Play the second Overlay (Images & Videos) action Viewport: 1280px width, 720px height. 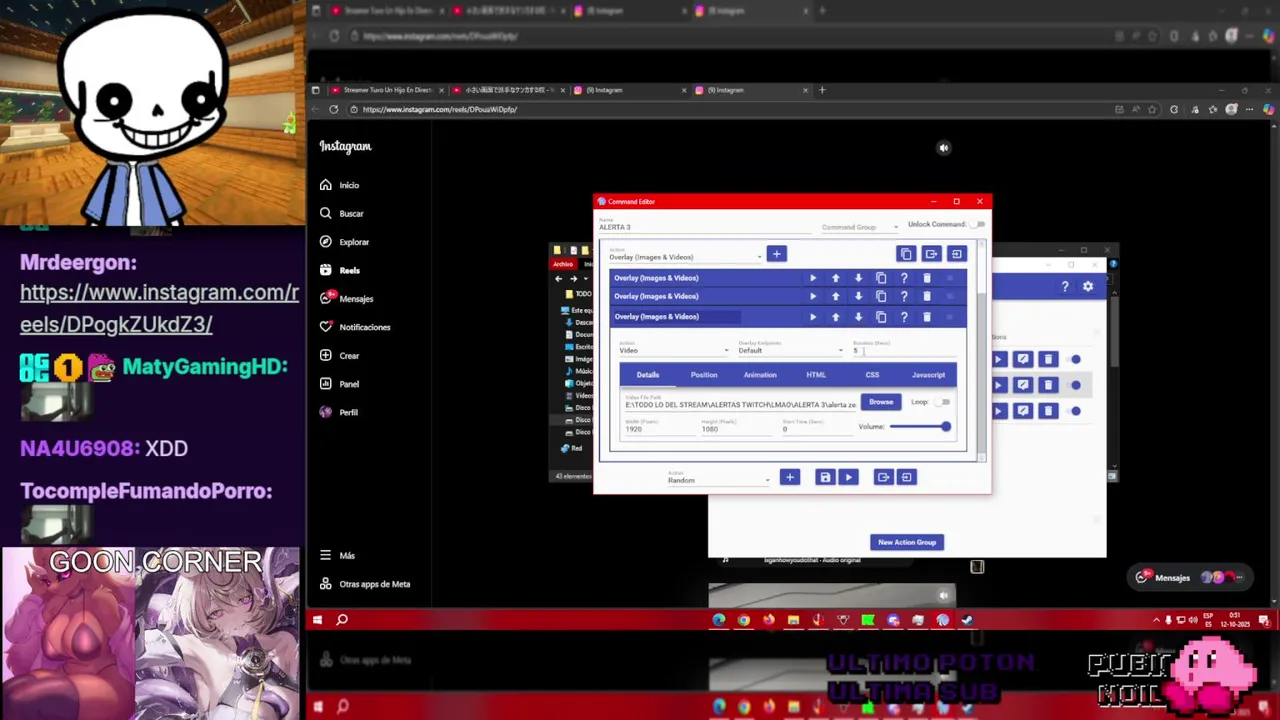click(813, 296)
